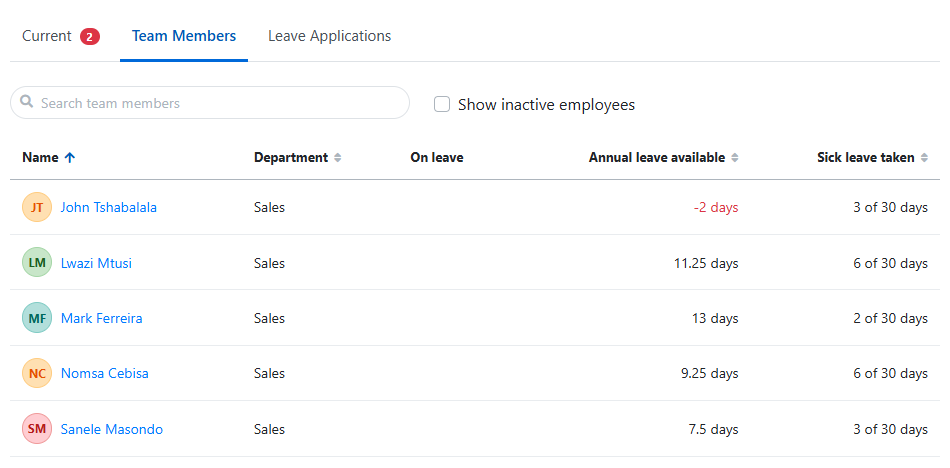Open Mark Ferreira's profile link
The image size is (950, 468).
click(102, 318)
